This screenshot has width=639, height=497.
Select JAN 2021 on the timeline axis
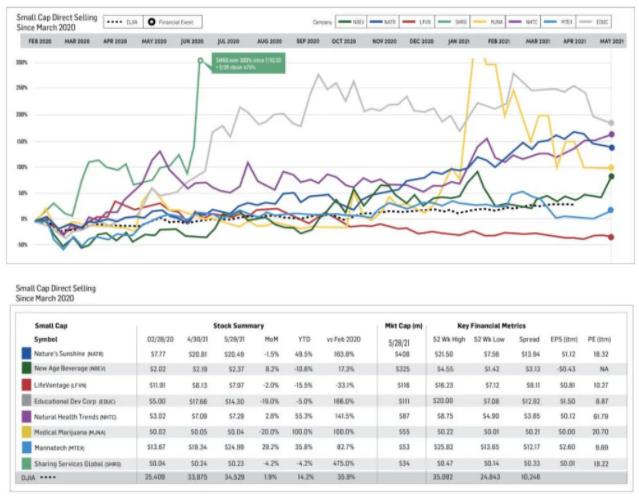[x=459, y=42]
